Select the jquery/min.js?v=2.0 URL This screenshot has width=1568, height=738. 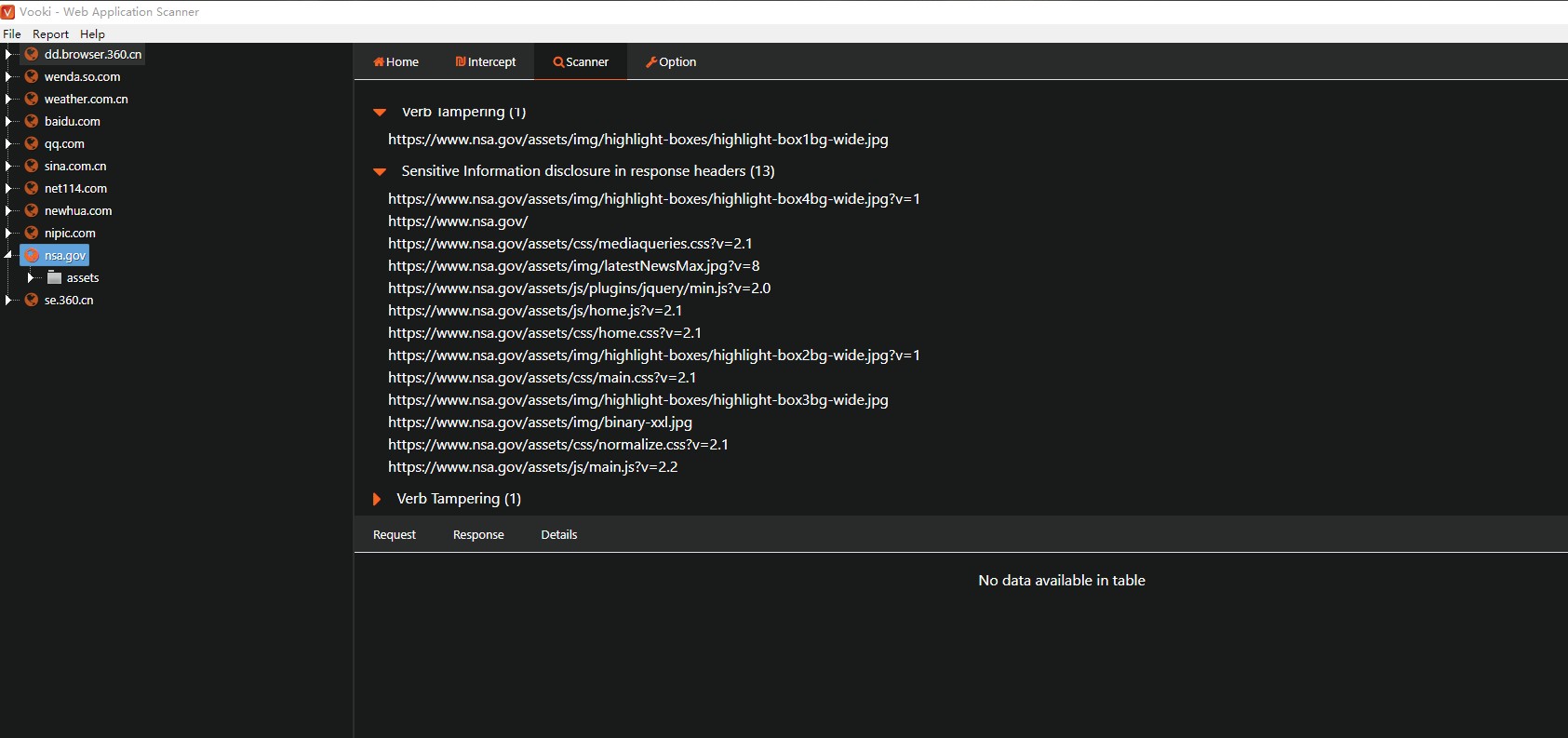coord(580,288)
